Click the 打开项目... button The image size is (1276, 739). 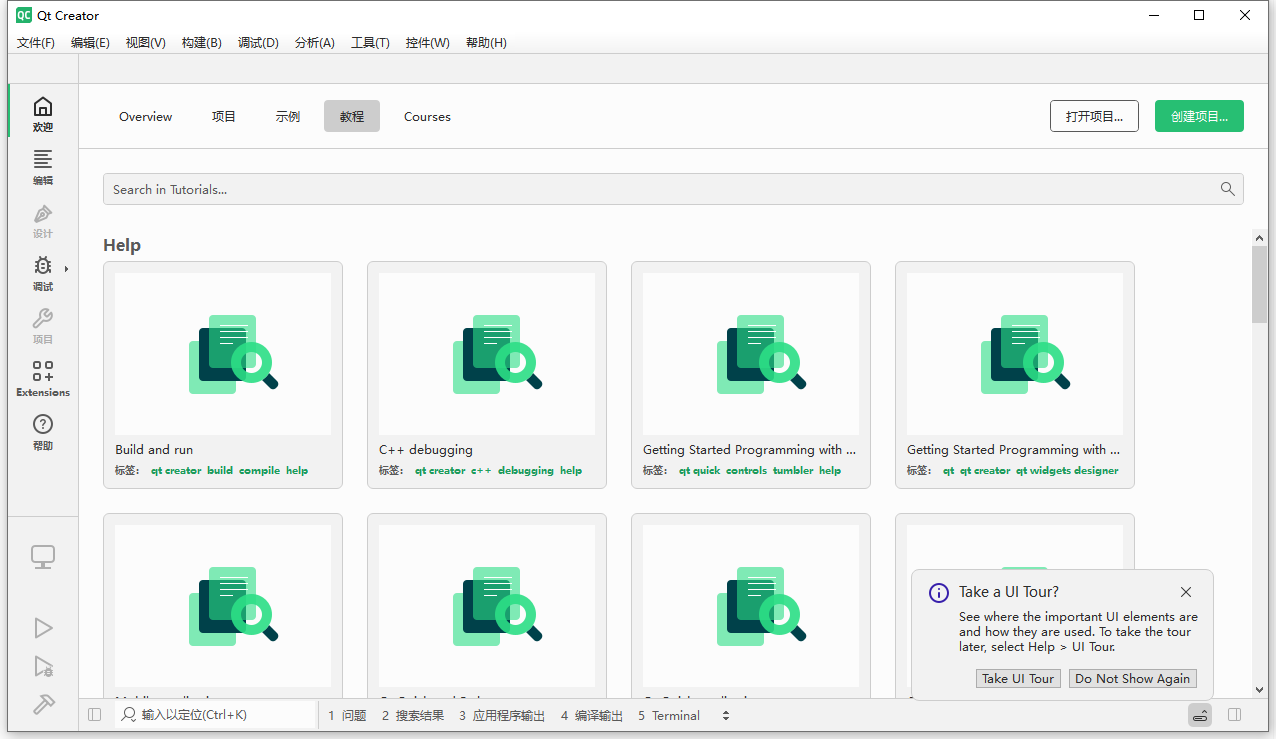pyautogui.click(x=1094, y=116)
